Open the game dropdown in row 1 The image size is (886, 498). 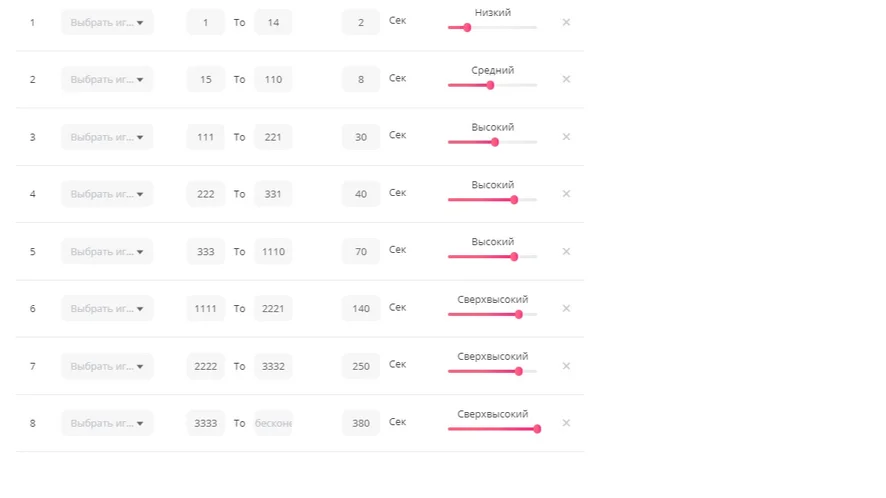pyautogui.click(x=107, y=22)
